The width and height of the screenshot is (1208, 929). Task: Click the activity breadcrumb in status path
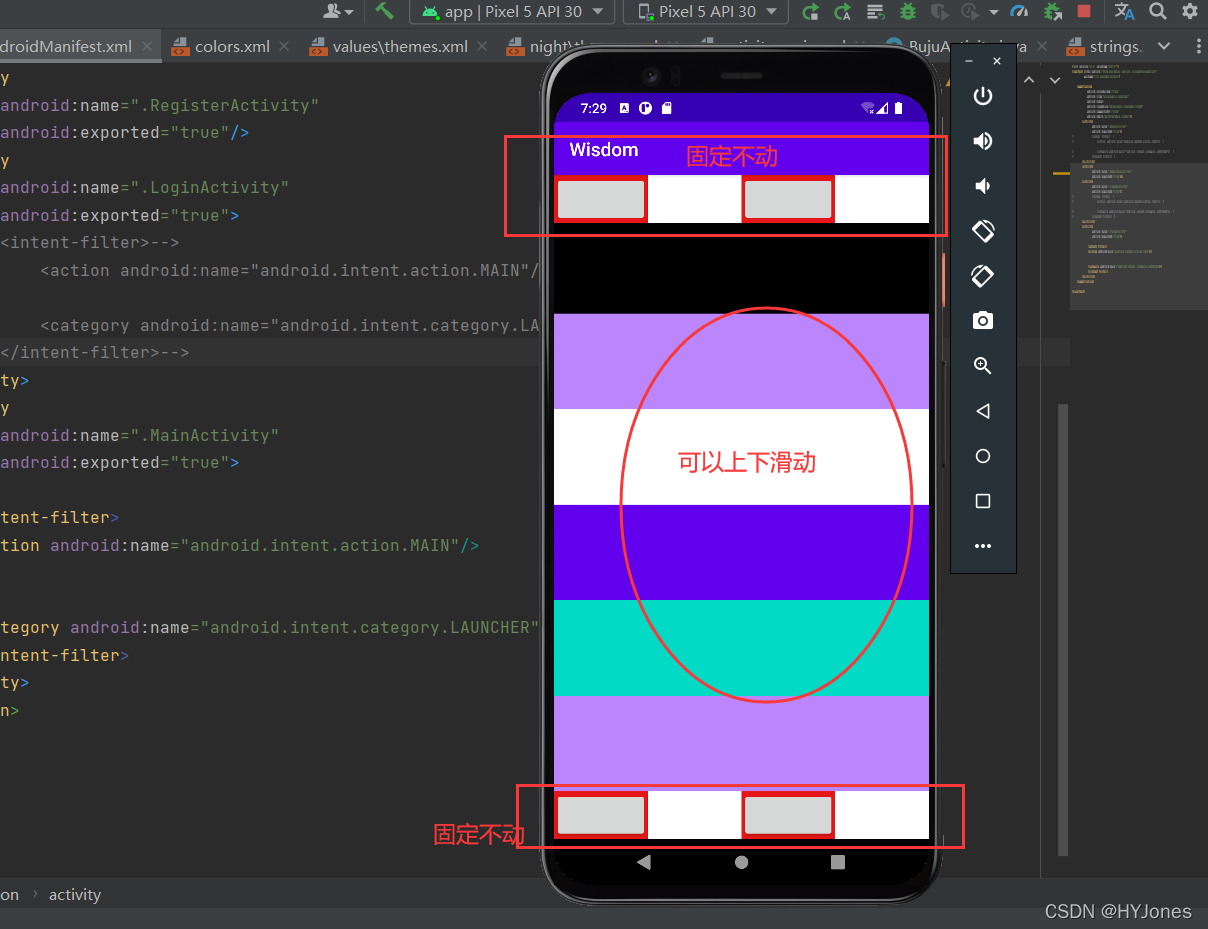75,895
